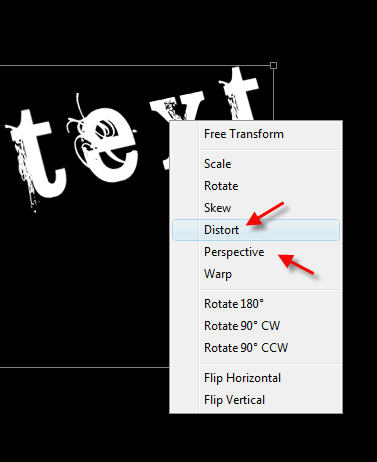Select Flip Horizontal
377x462 pixels.
256,378
